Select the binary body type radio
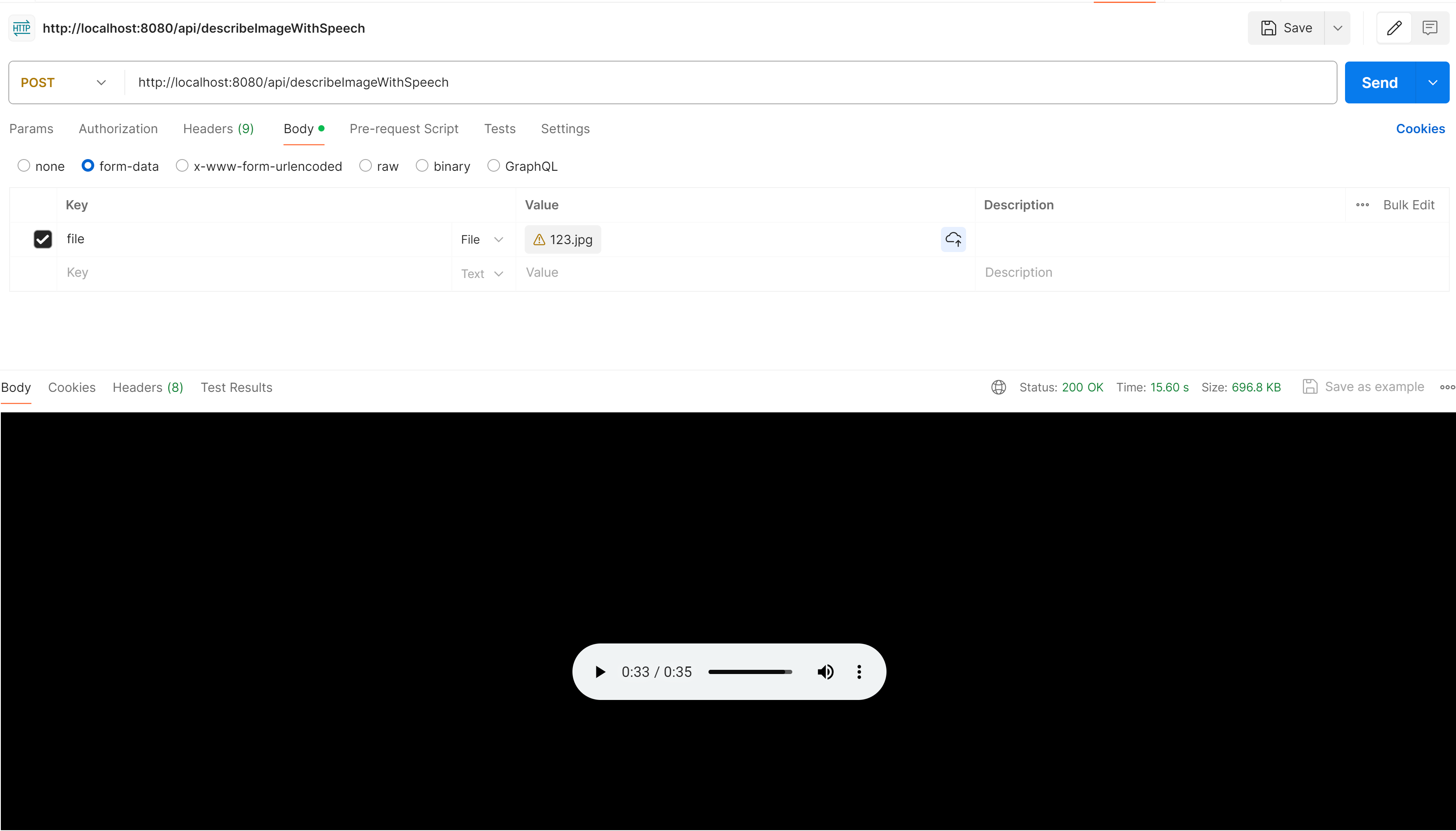The image size is (1456, 831). tap(422, 166)
